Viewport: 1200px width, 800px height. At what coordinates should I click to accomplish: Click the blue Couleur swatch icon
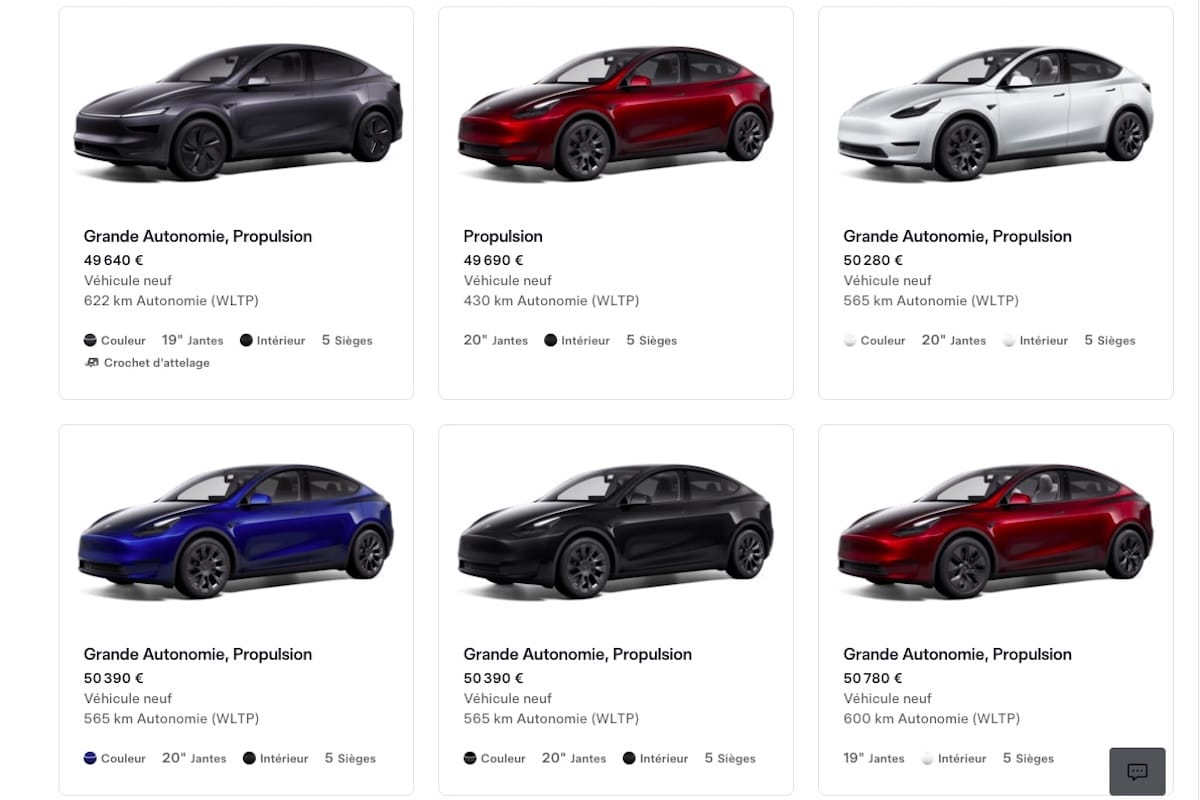[91, 759]
